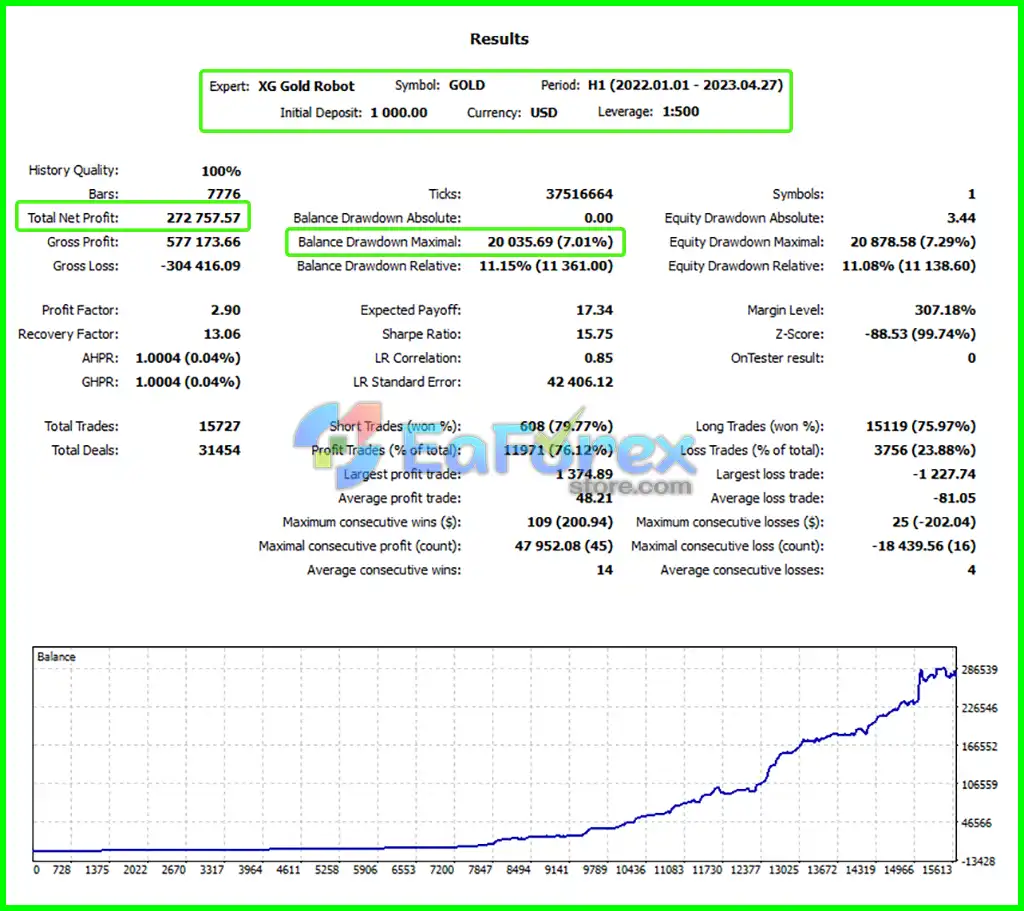Viewport: 1024px width, 911px height.
Task: Click the symbol value "GOLD"
Action: [467, 86]
